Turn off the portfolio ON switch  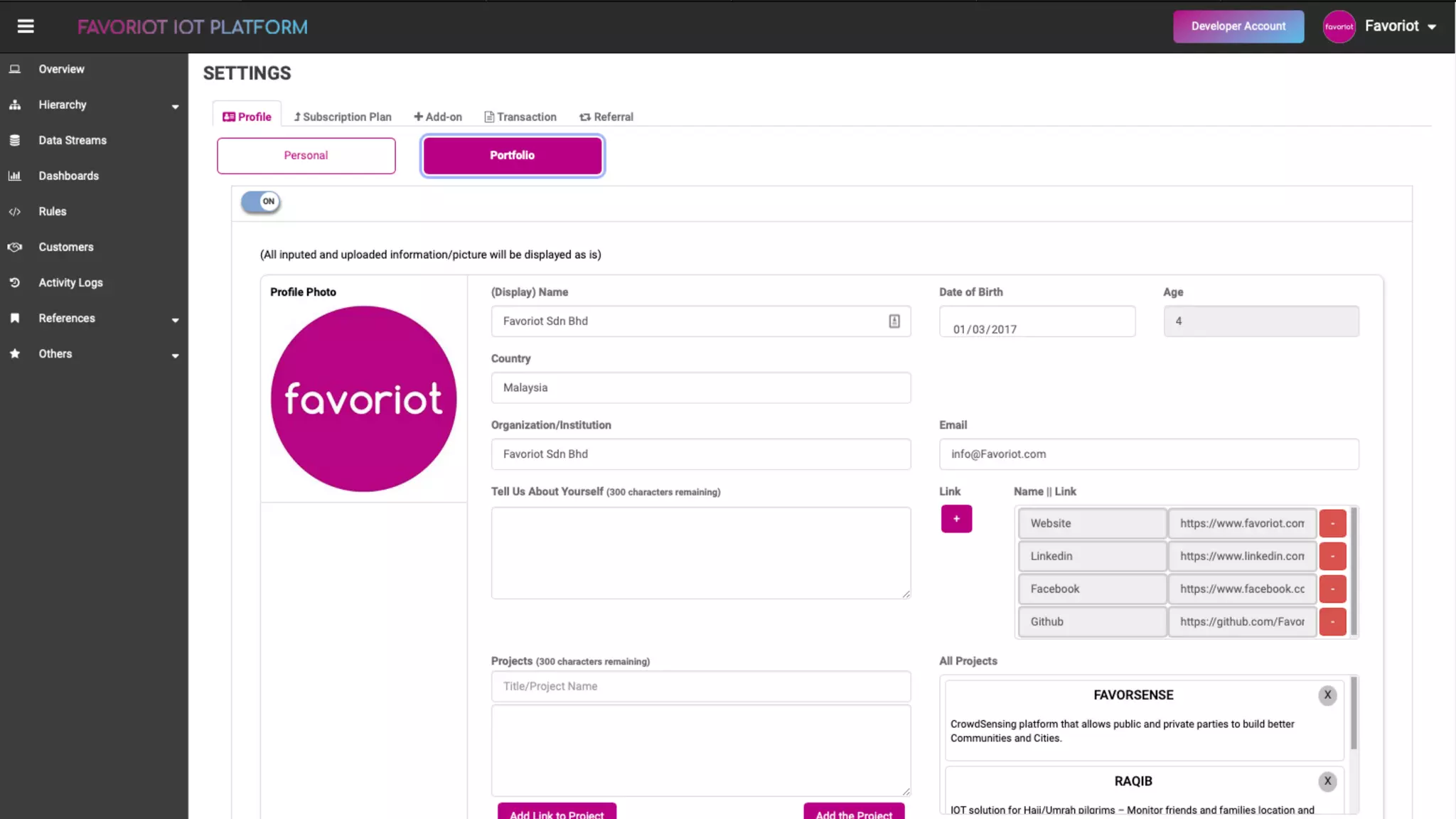[x=261, y=202]
